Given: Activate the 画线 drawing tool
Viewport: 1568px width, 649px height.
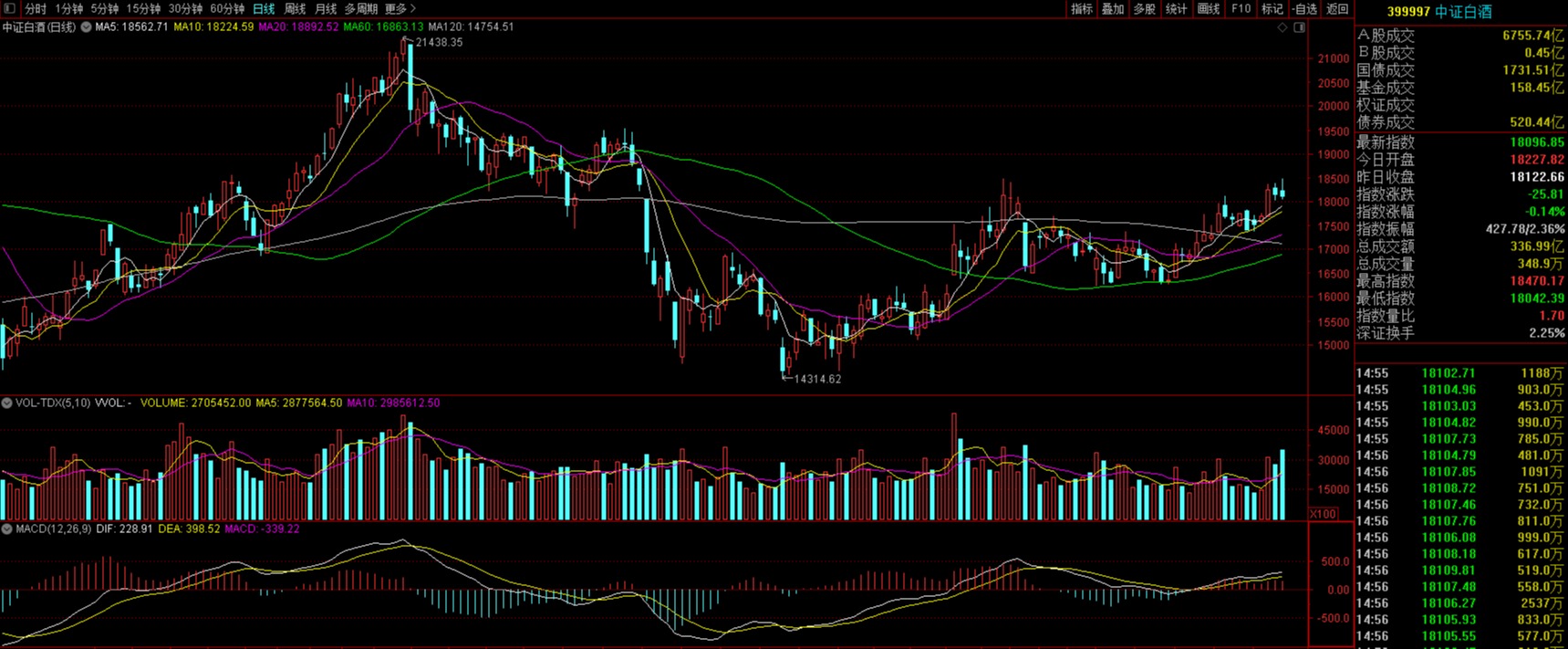Looking at the screenshot, I should coord(1209,9).
